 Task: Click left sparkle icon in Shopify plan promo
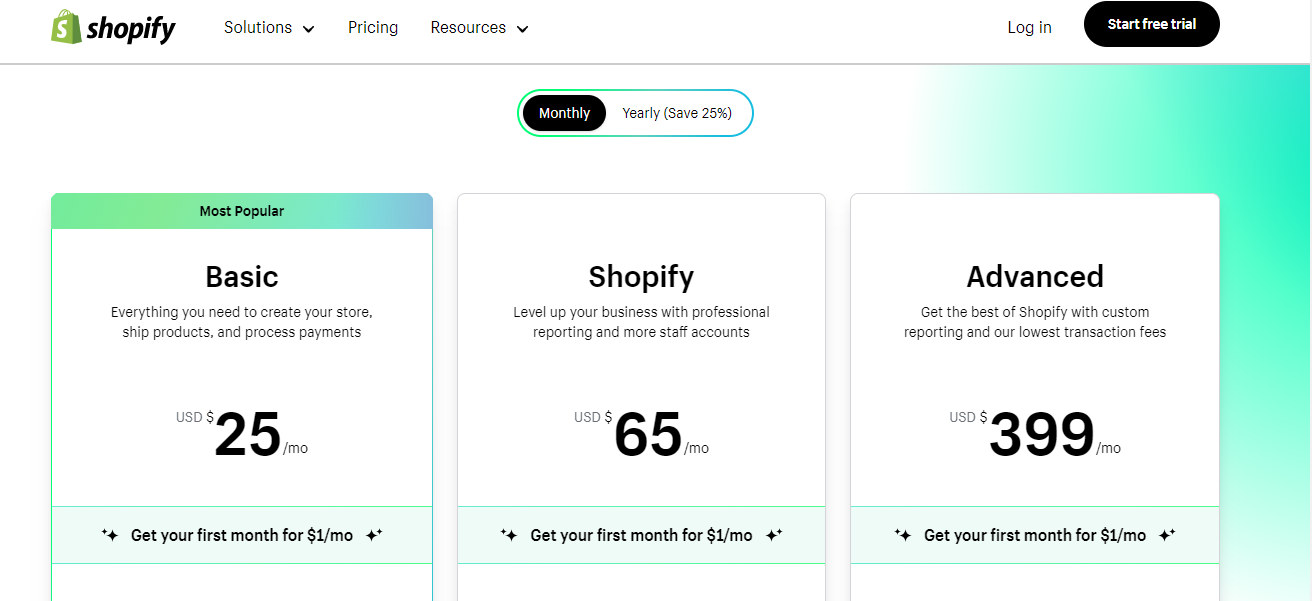[509, 535]
